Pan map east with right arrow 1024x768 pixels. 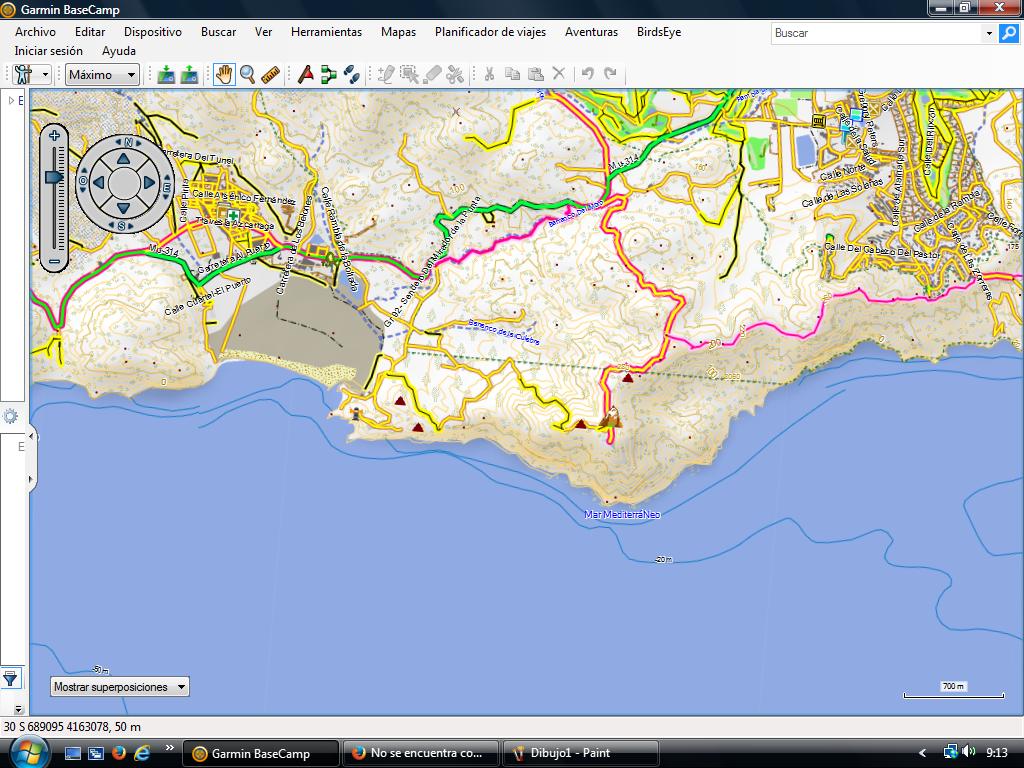(x=149, y=183)
